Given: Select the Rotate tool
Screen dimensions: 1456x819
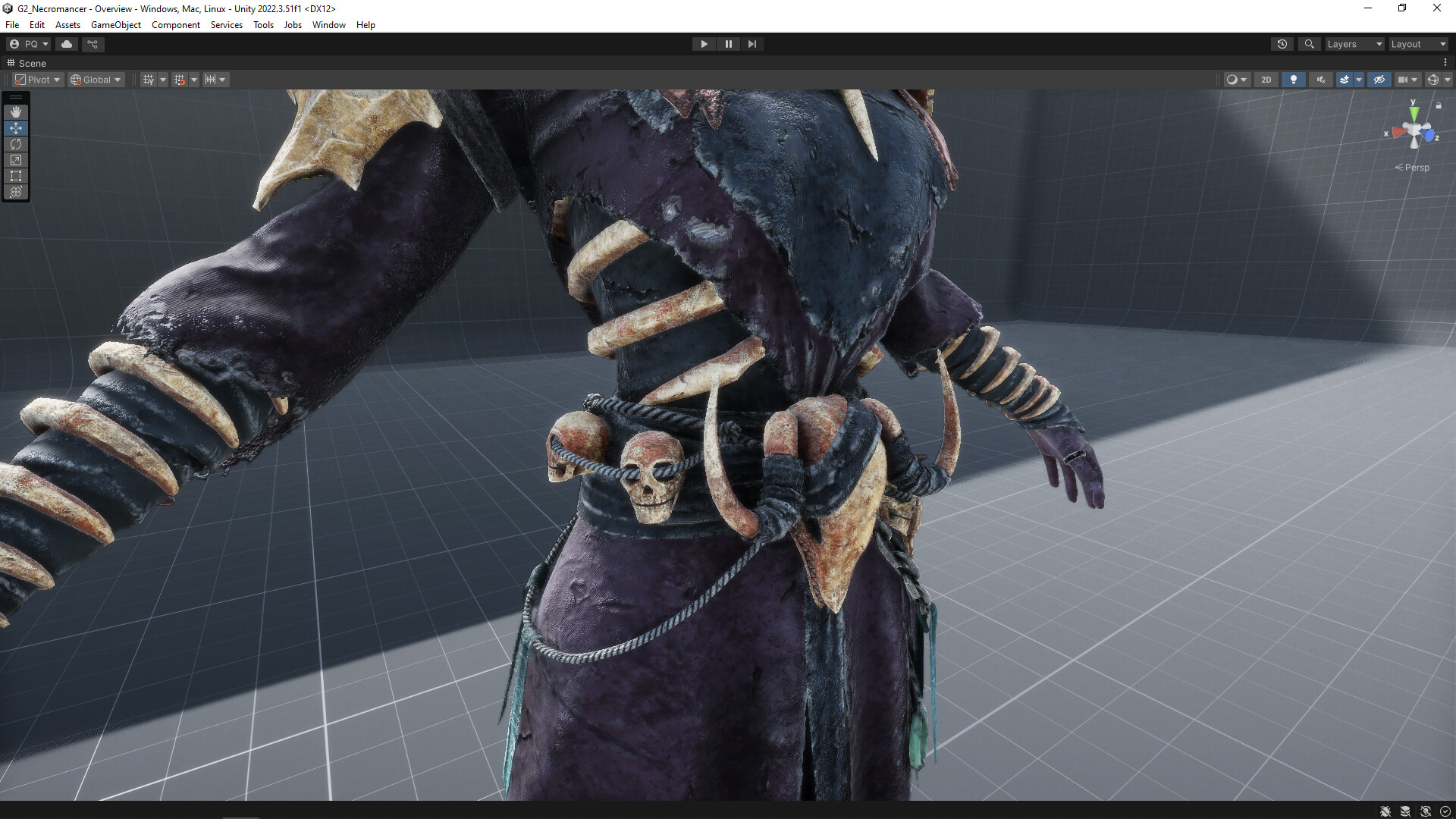Looking at the screenshot, I should pyautogui.click(x=16, y=144).
